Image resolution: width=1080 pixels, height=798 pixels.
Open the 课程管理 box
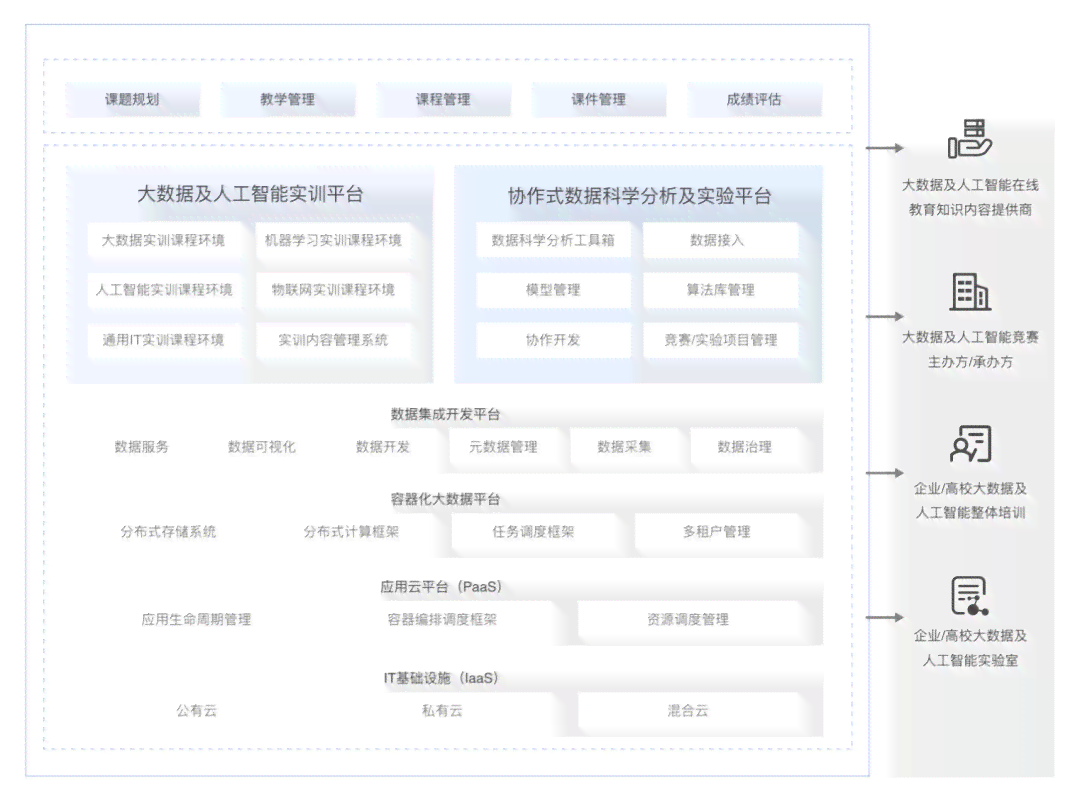click(x=444, y=100)
